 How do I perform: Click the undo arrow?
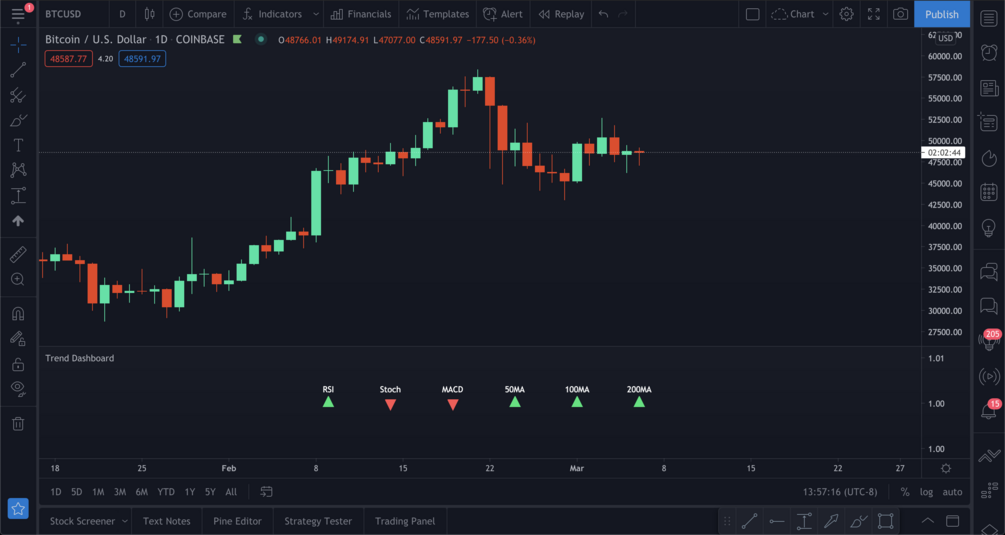603,14
